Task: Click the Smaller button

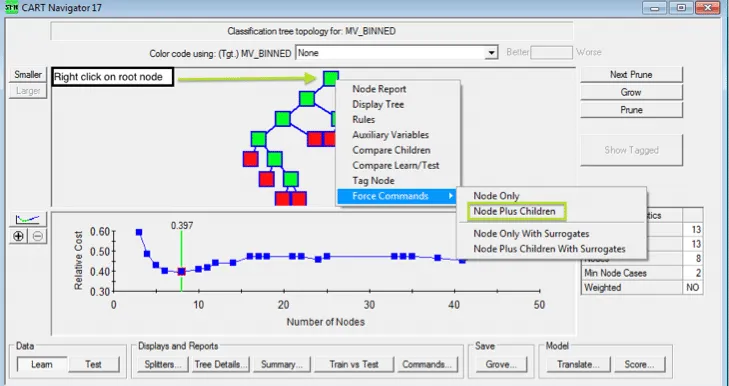Action: pyautogui.click(x=28, y=74)
